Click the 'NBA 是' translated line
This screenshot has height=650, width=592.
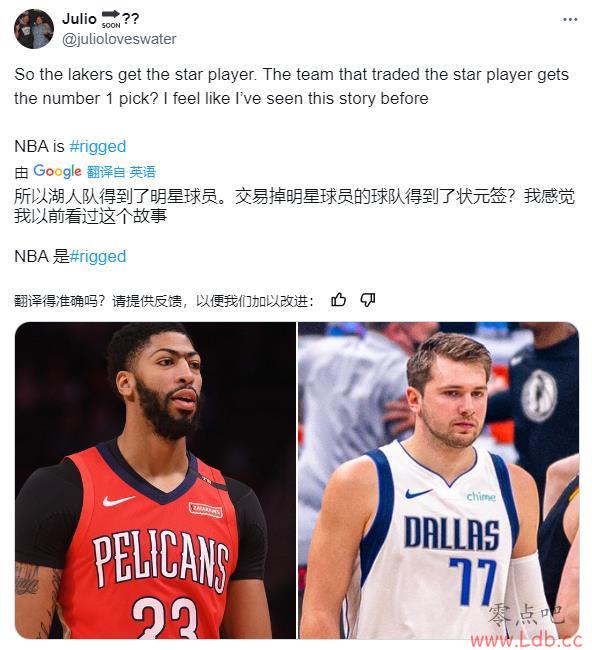coord(70,256)
